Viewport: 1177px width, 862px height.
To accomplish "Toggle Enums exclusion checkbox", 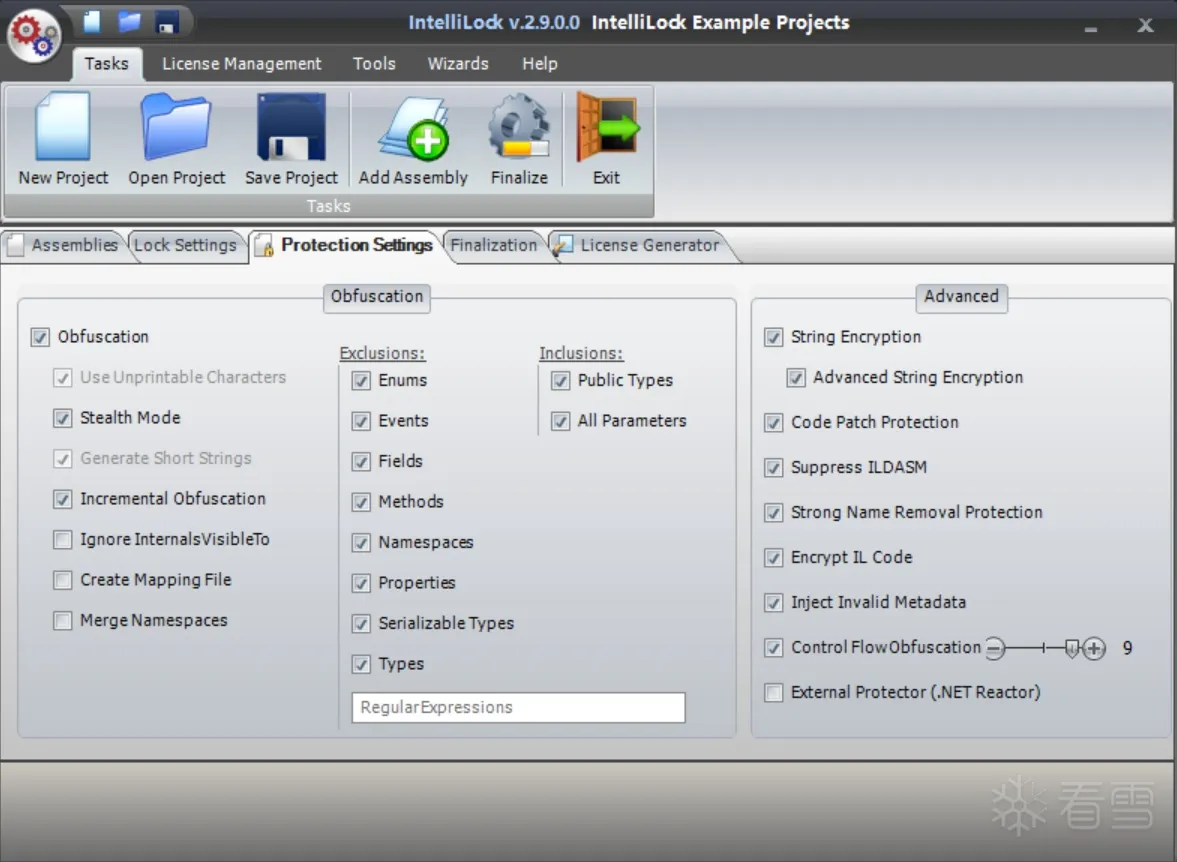I will click(361, 381).
